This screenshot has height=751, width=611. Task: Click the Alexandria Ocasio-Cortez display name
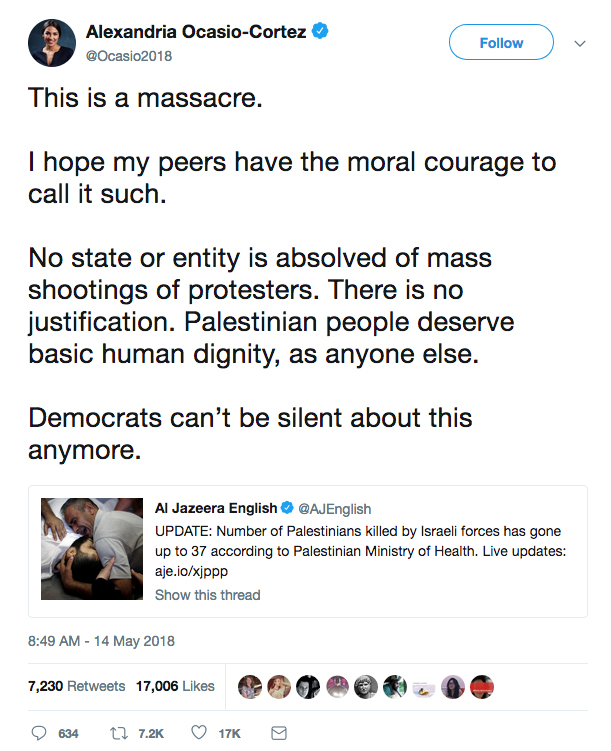click(x=198, y=33)
